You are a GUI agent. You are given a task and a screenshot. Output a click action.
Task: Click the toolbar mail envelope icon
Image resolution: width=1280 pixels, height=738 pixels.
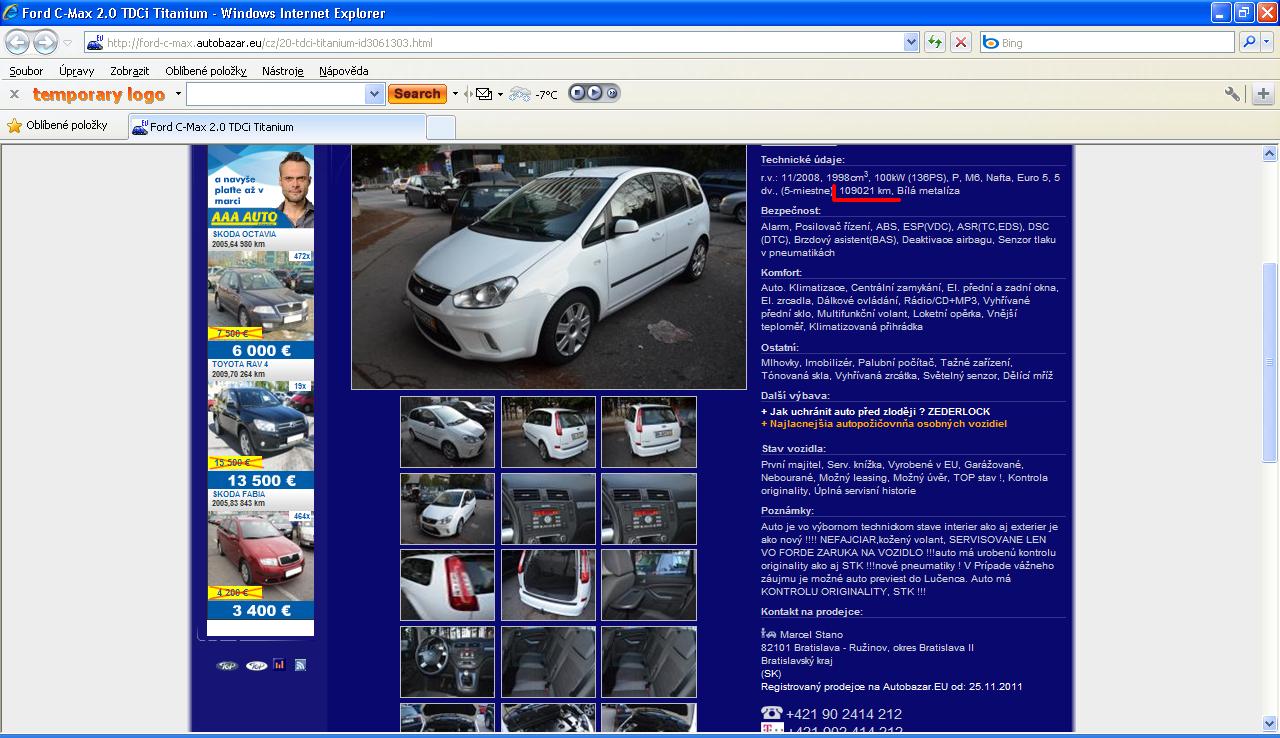(x=484, y=94)
